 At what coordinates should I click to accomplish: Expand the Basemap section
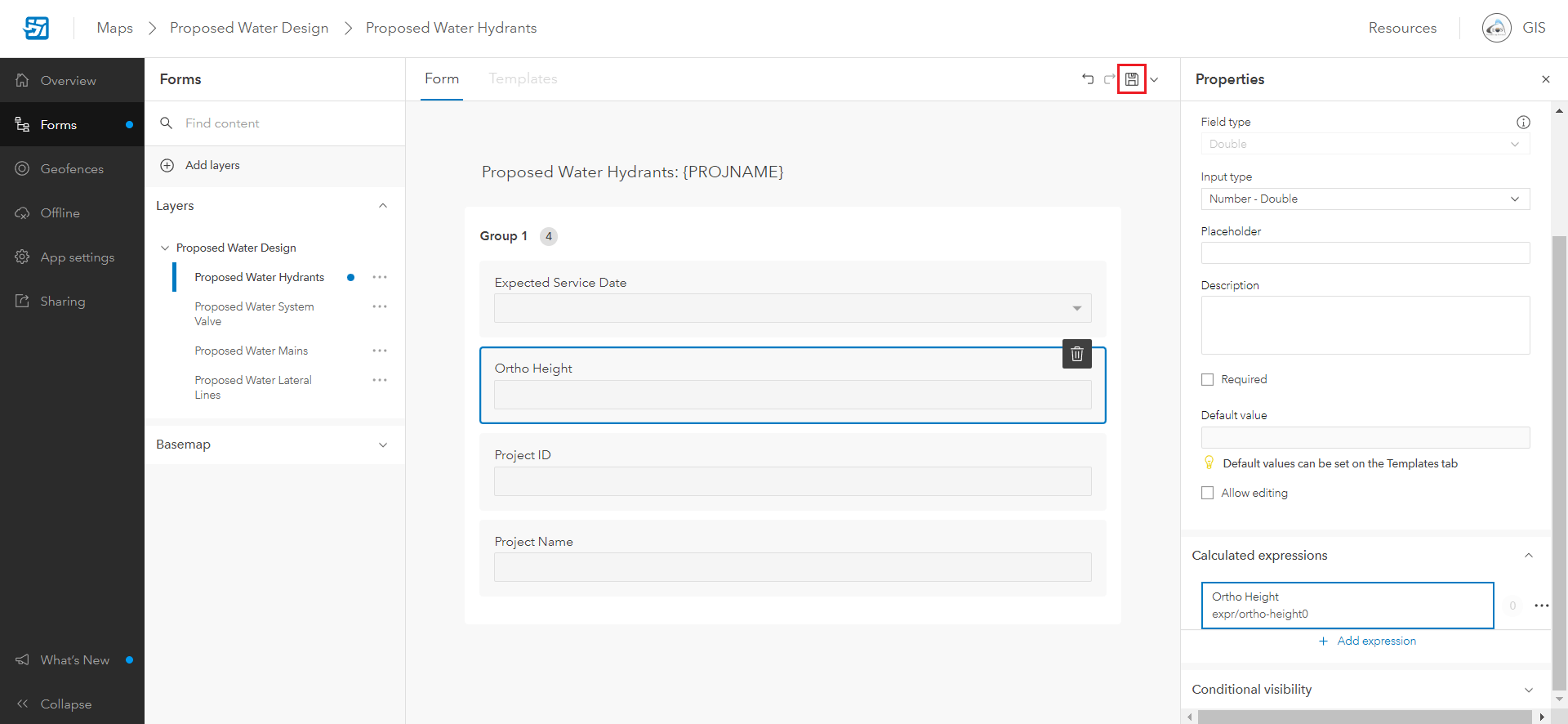(383, 445)
